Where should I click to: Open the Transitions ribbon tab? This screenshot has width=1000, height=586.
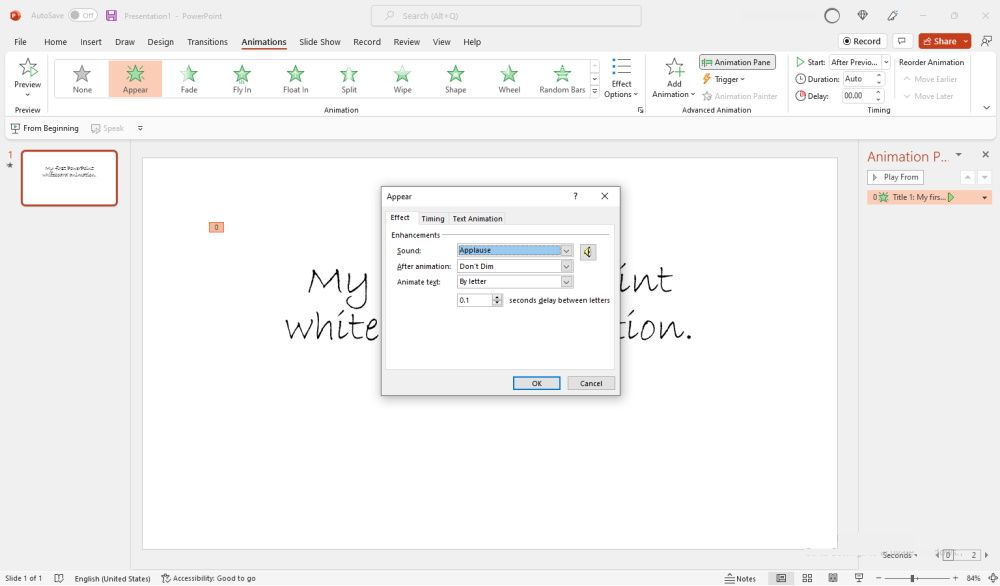207,42
